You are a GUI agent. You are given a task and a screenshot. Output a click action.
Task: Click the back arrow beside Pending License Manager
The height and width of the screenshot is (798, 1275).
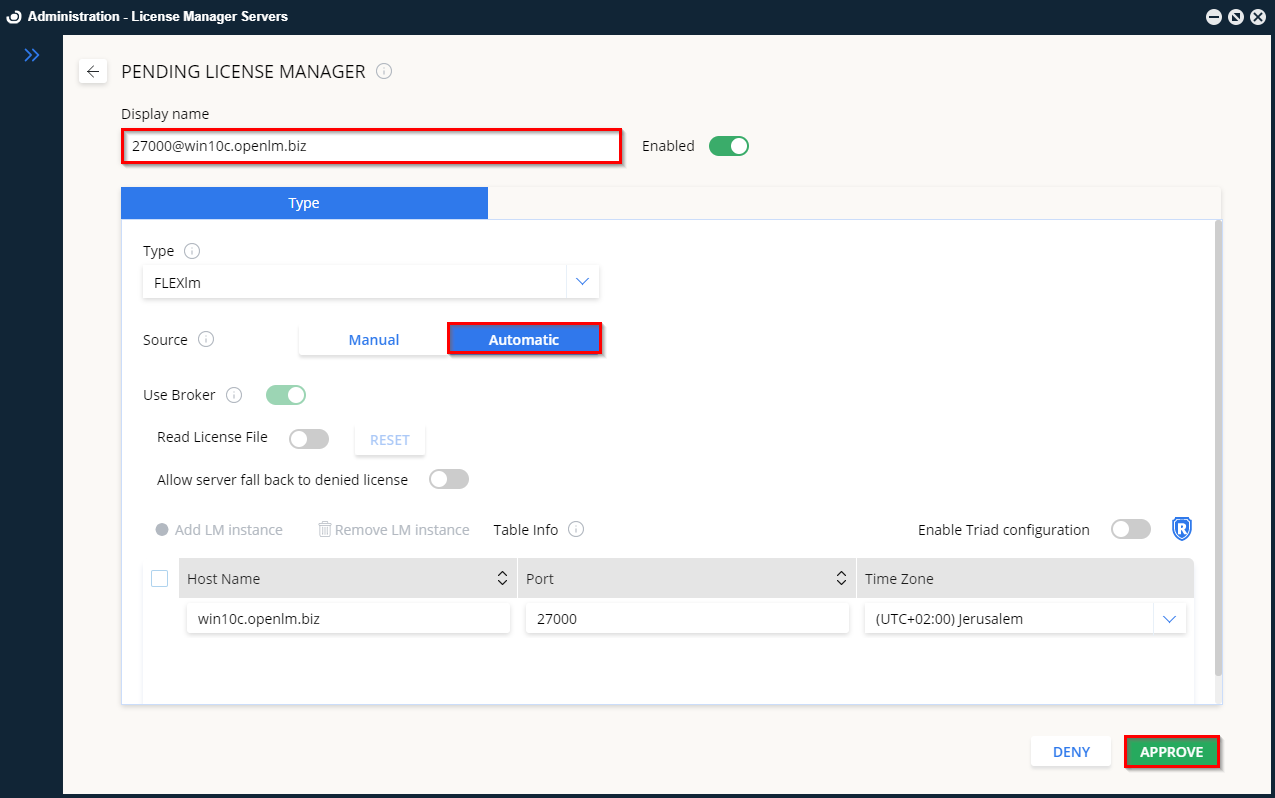point(93,71)
